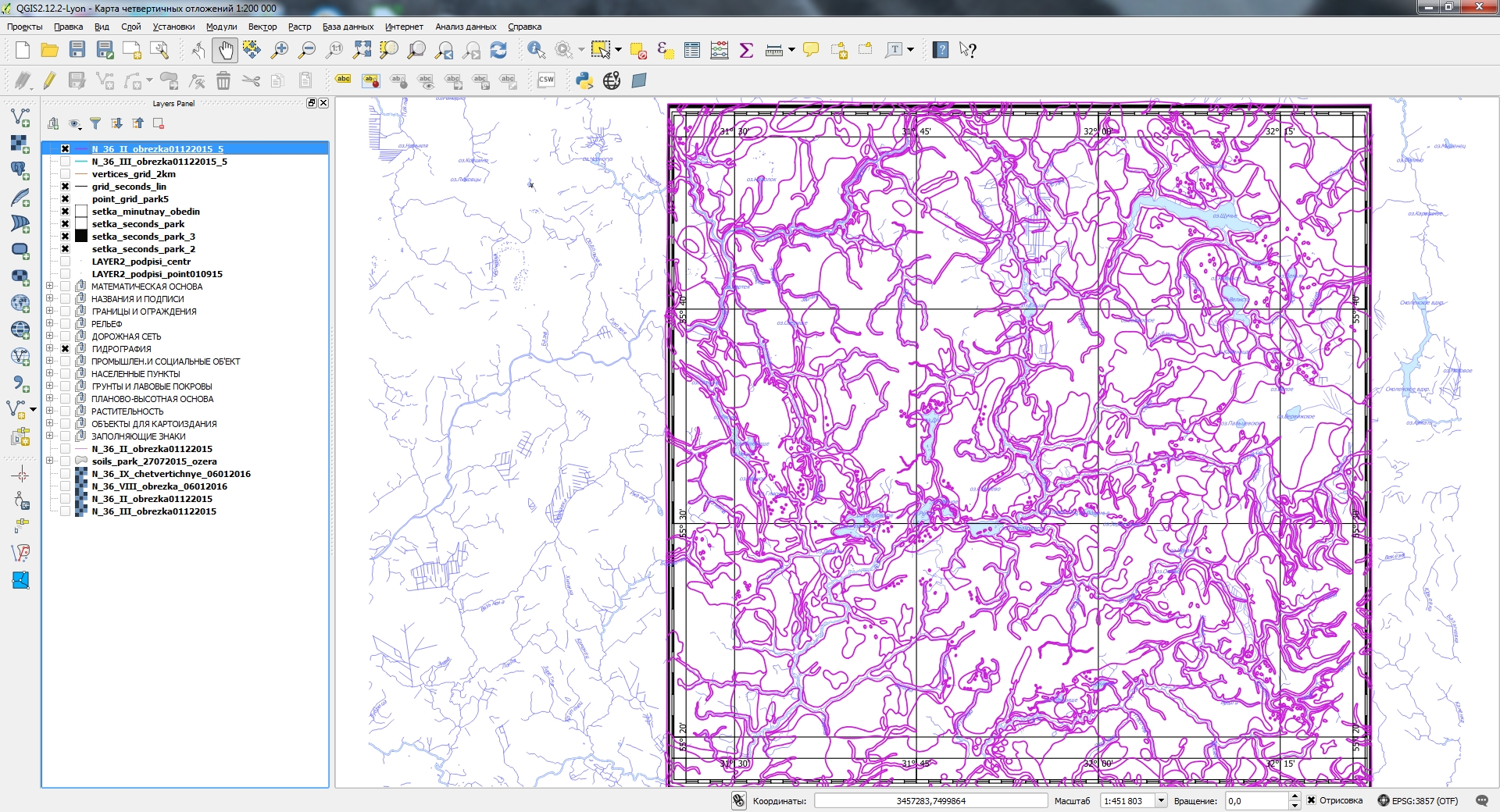
Task: Click inside the Координаты input field
Action: coord(930,800)
